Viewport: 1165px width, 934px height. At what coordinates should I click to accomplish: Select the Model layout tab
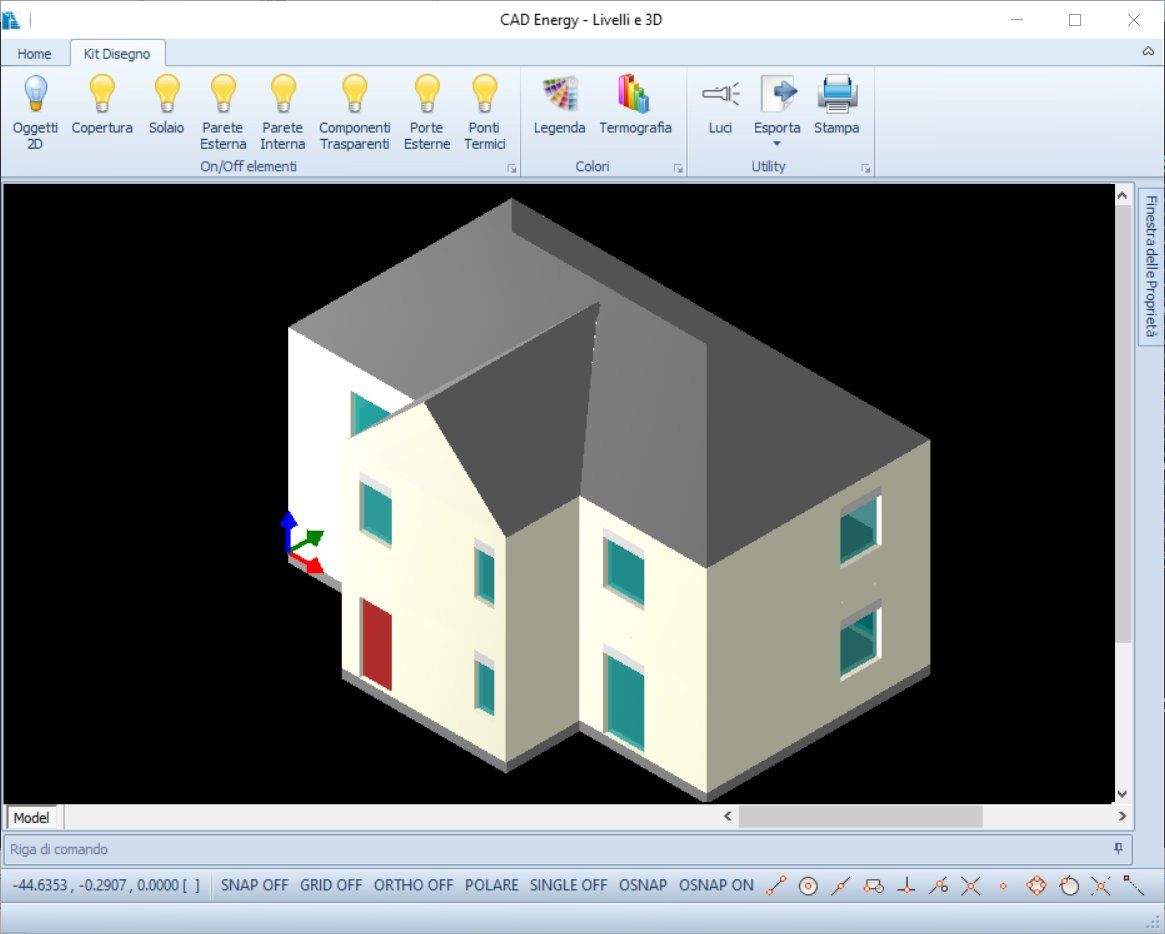(x=31, y=818)
